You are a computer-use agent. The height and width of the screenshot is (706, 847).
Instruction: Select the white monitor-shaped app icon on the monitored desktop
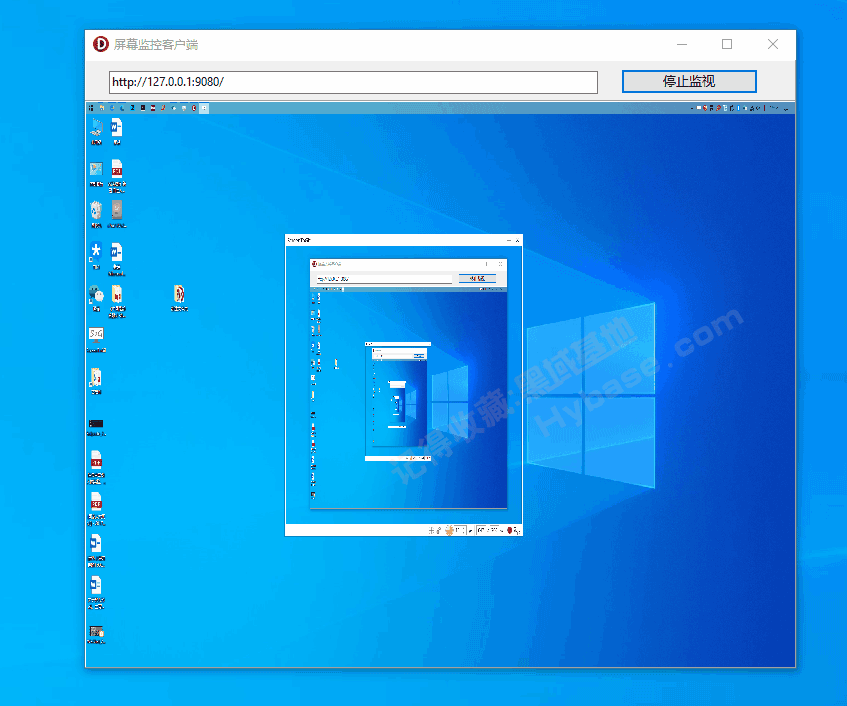pyautogui.click(x=96, y=340)
